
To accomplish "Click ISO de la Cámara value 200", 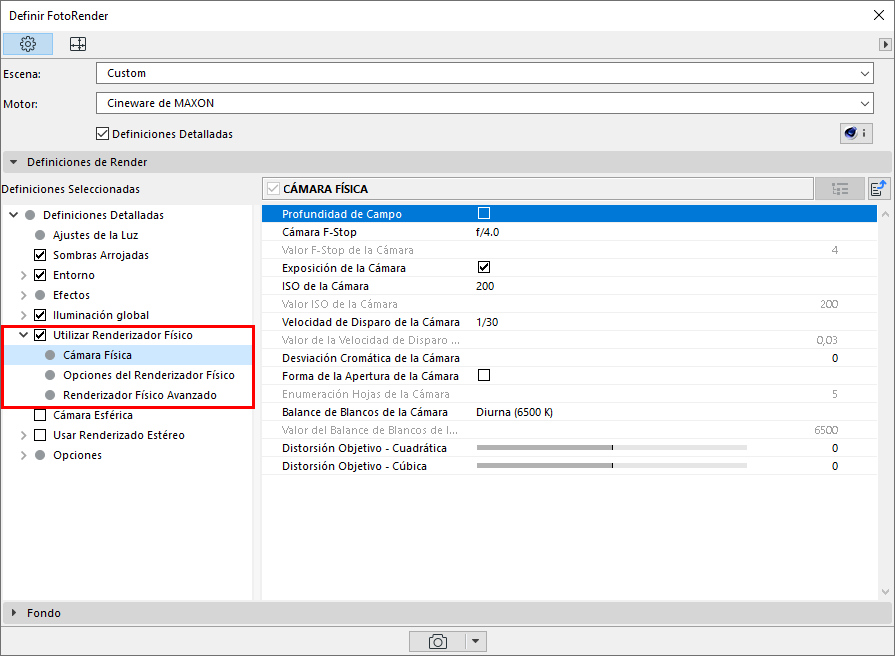I will pyautogui.click(x=485, y=286).
